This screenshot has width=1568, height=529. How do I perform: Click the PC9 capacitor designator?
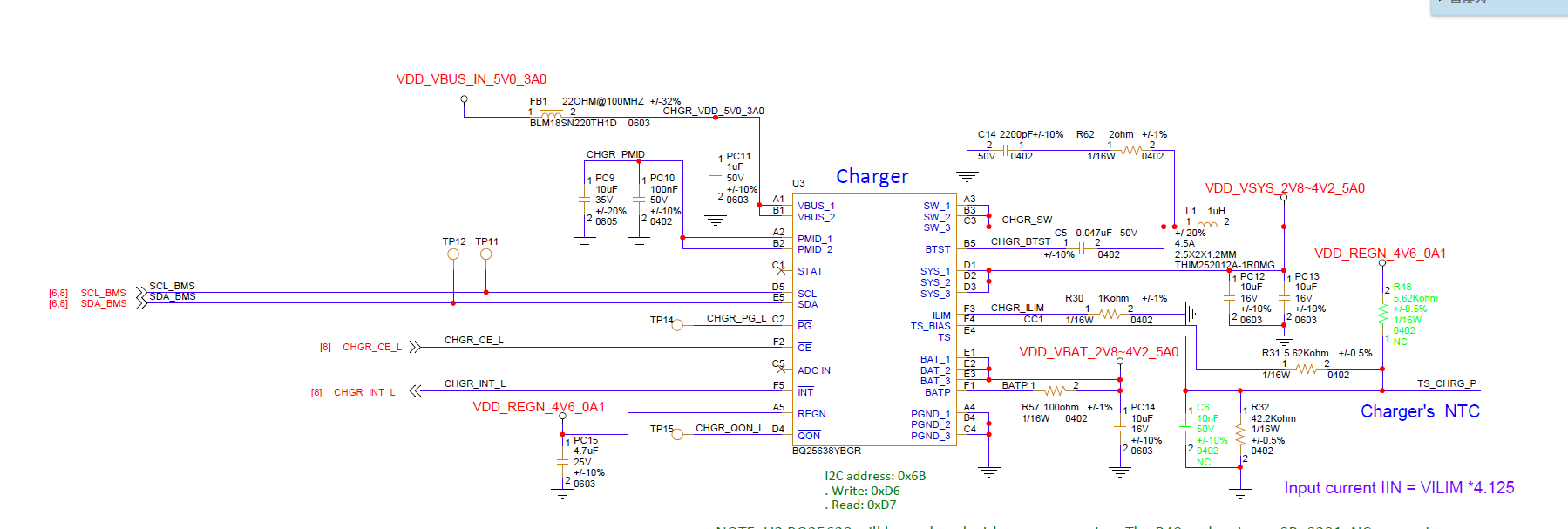pos(605,178)
